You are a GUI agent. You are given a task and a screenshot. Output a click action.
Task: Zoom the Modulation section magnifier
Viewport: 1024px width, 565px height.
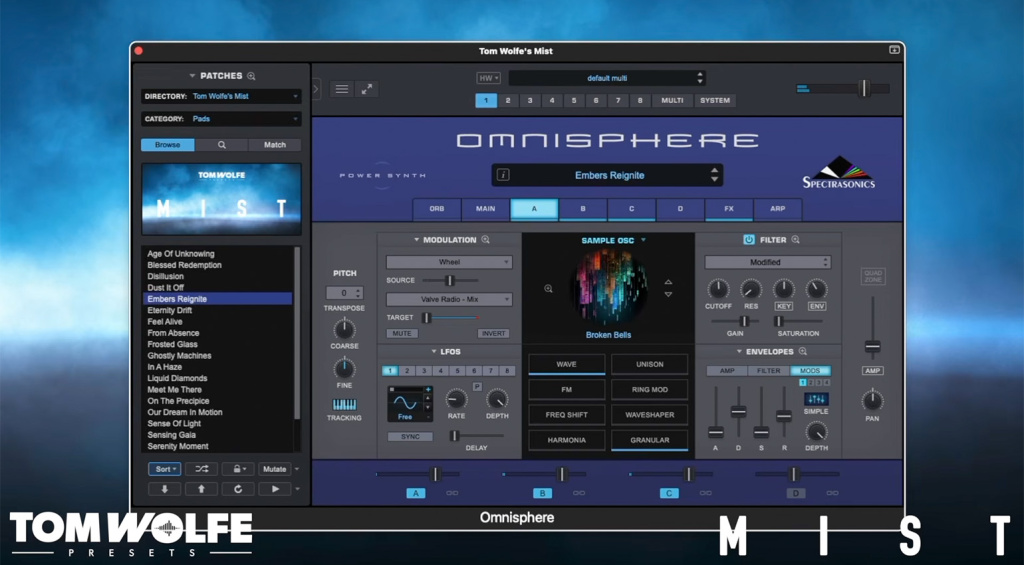point(485,240)
